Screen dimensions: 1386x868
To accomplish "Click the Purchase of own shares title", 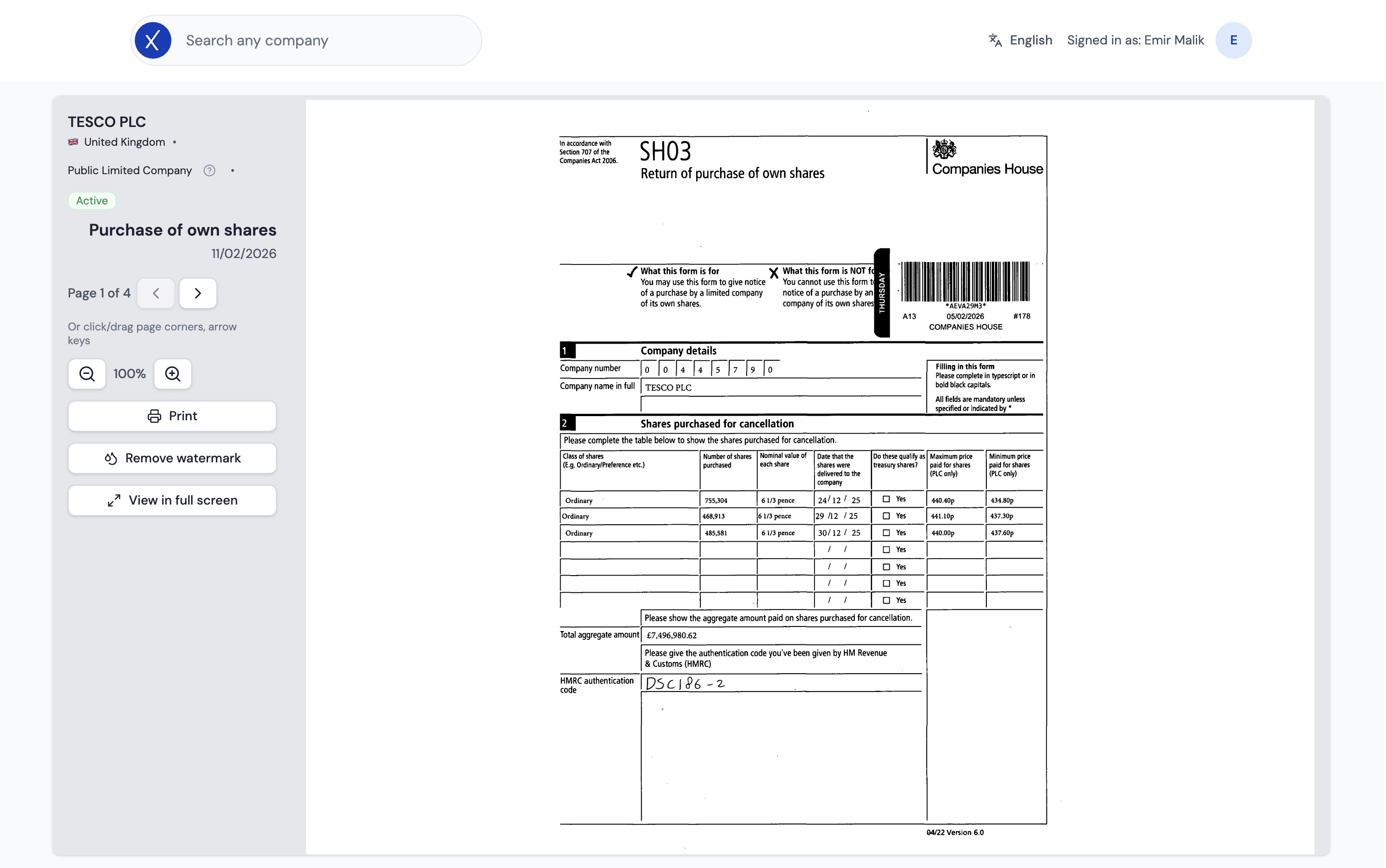I will point(182,230).
